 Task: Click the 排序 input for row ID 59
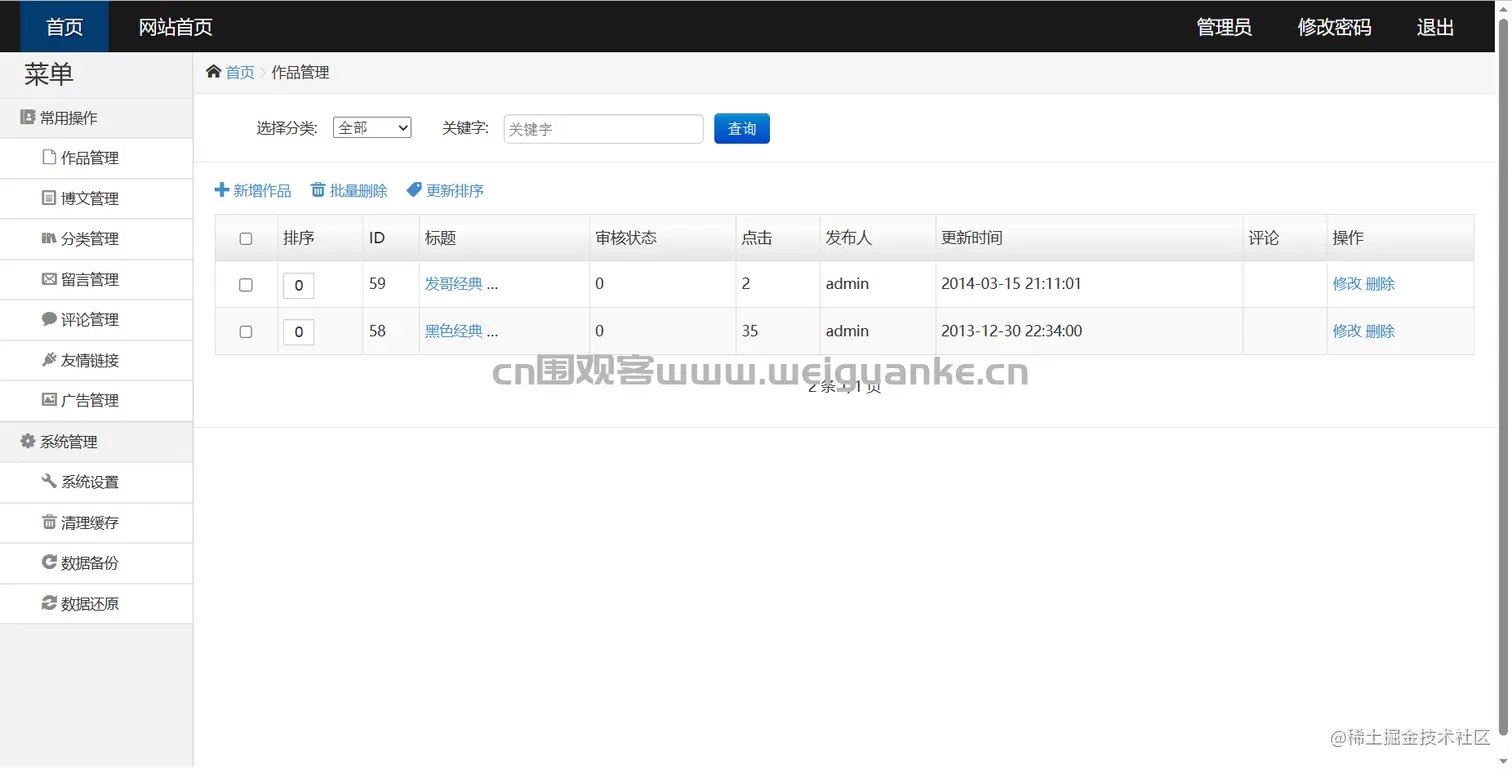(x=299, y=285)
